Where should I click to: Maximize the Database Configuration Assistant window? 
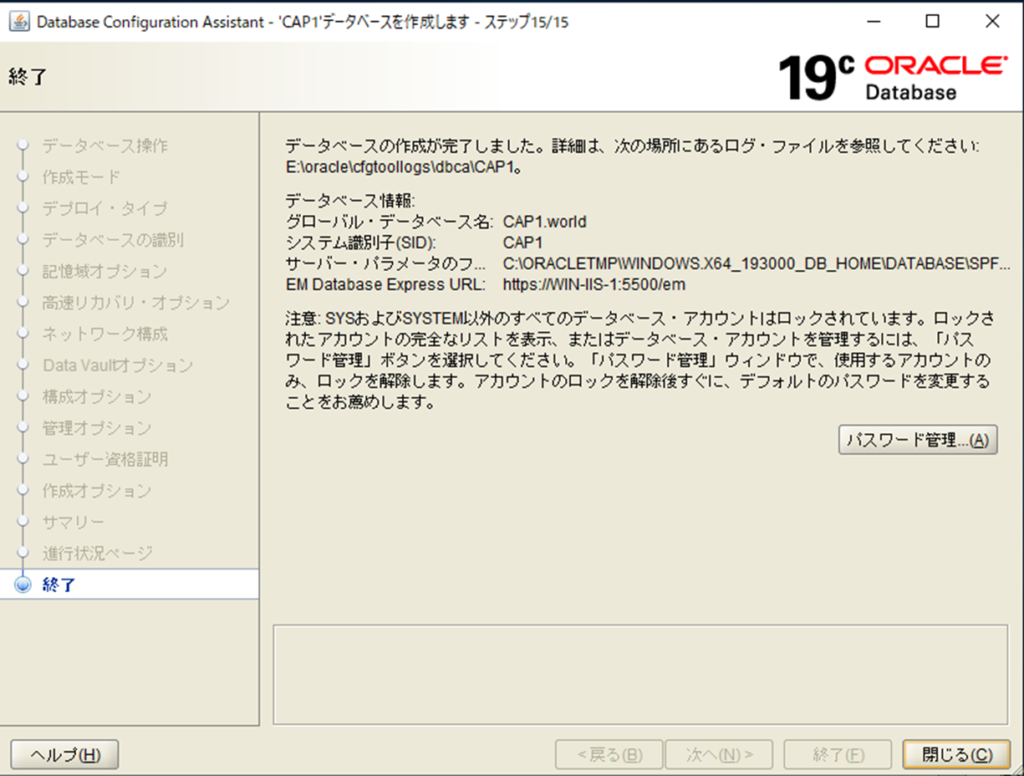tap(932, 22)
